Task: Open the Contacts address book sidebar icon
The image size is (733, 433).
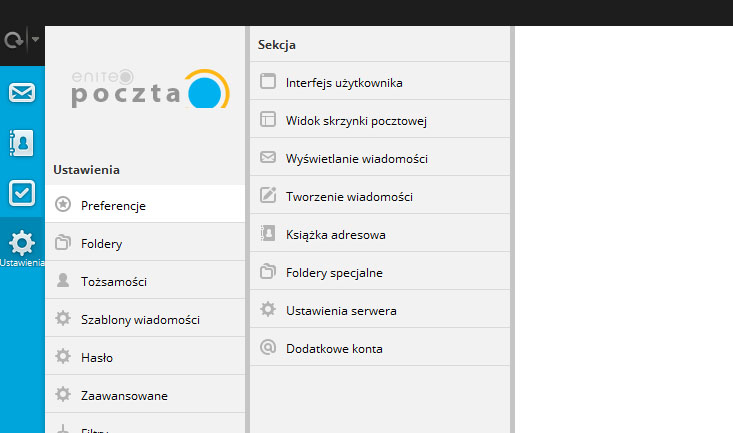Action: (x=22, y=143)
